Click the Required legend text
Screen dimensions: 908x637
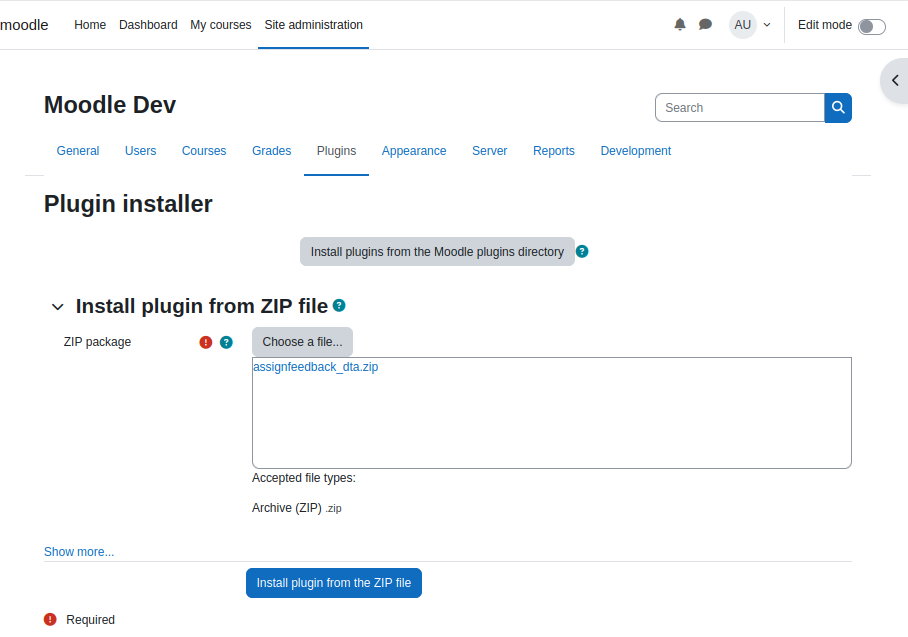pos(90,620)
